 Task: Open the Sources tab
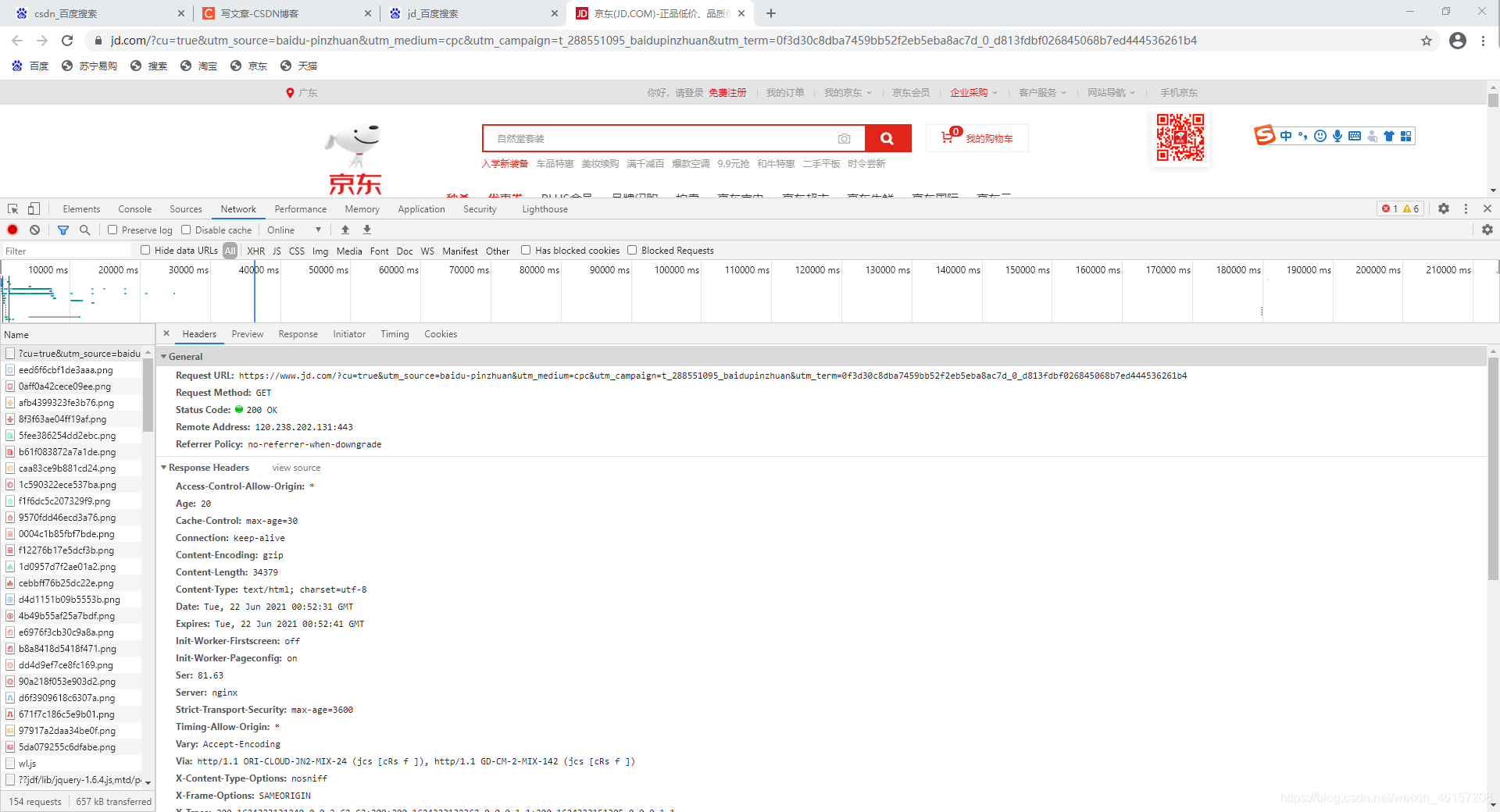click(x=186, y=208)
